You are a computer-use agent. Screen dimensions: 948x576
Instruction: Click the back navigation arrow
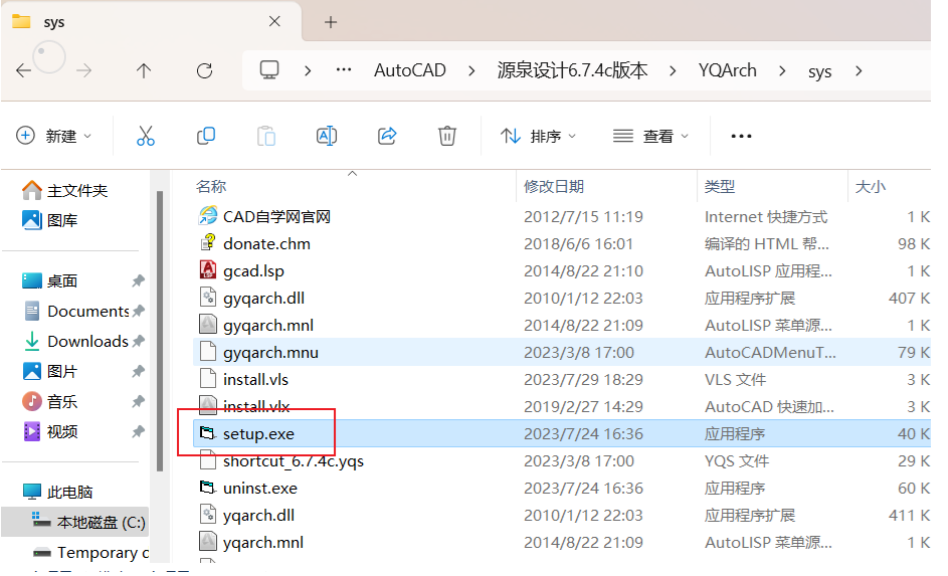[x=21, y=70]
